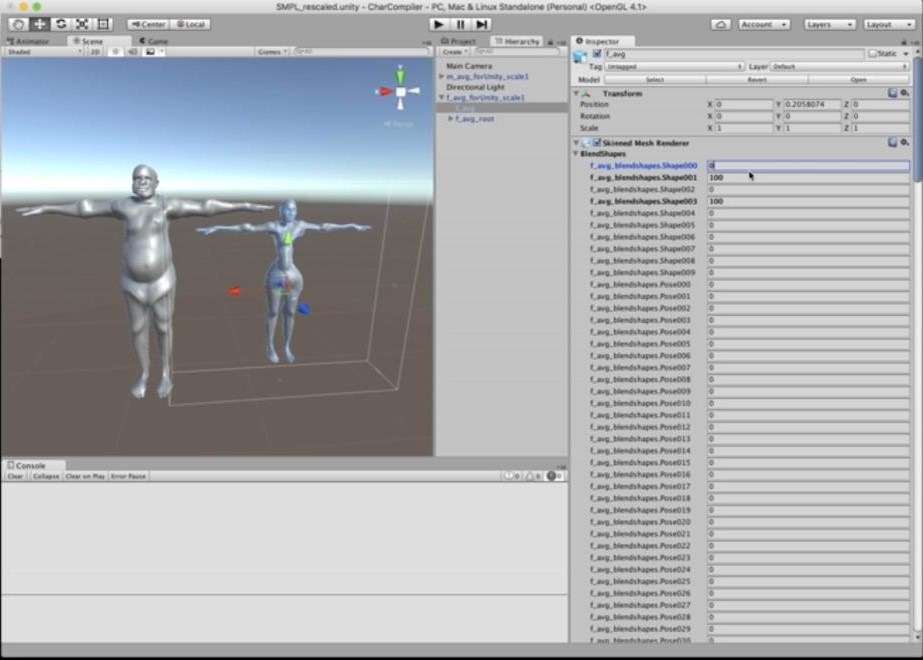
Task: Toggle console warning count icon
Action: click(x=532, y=476)
